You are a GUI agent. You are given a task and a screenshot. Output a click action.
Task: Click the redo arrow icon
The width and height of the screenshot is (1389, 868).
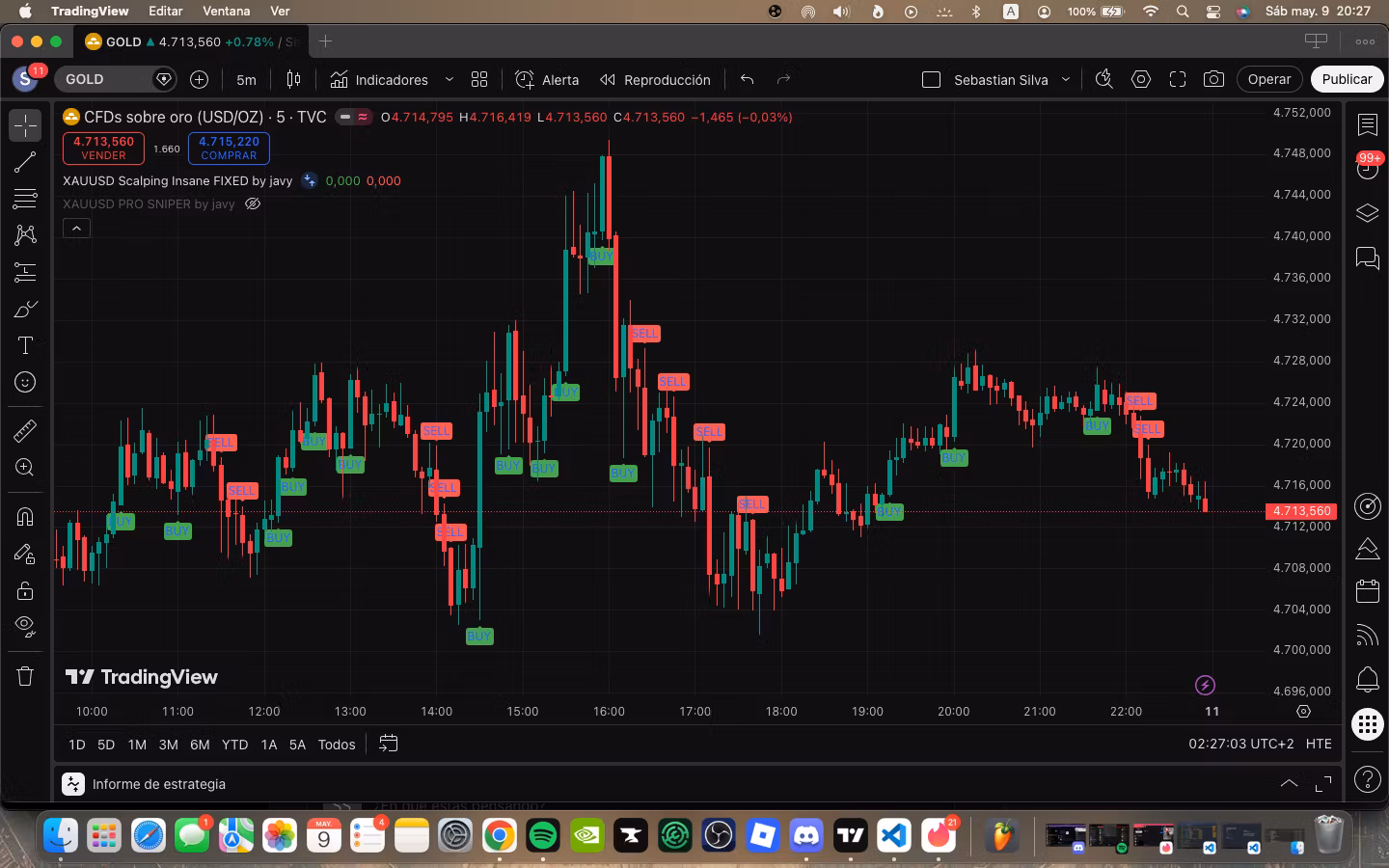(x=783, y=79)
